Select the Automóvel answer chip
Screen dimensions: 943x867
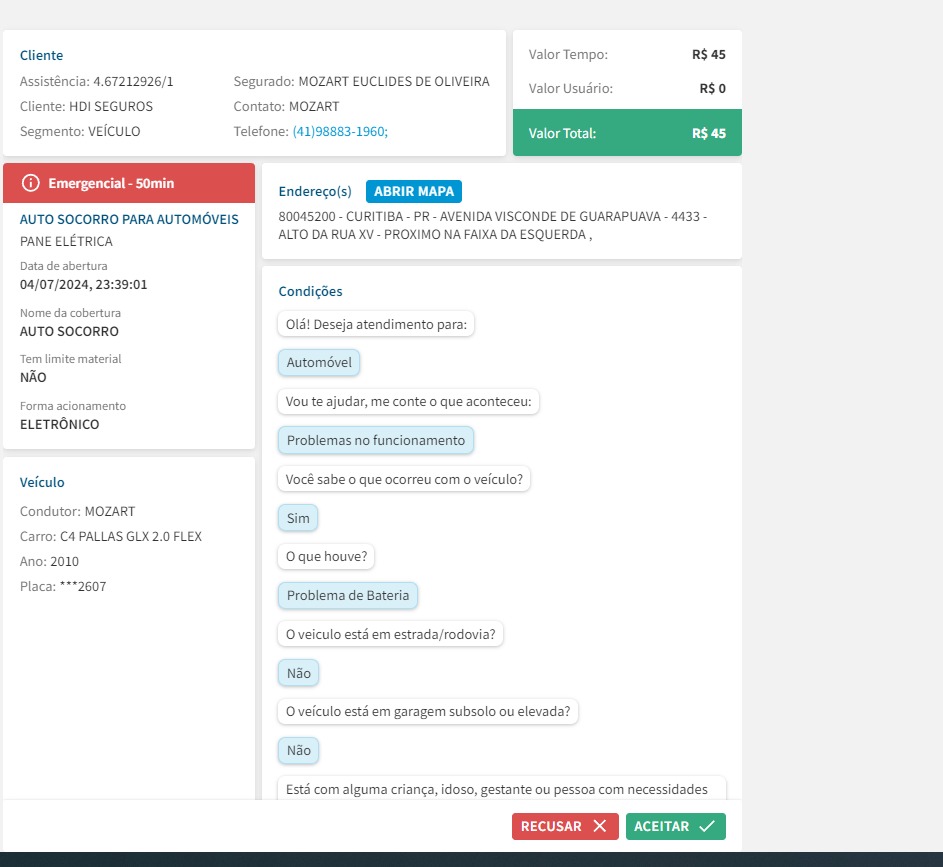[319, 363]
